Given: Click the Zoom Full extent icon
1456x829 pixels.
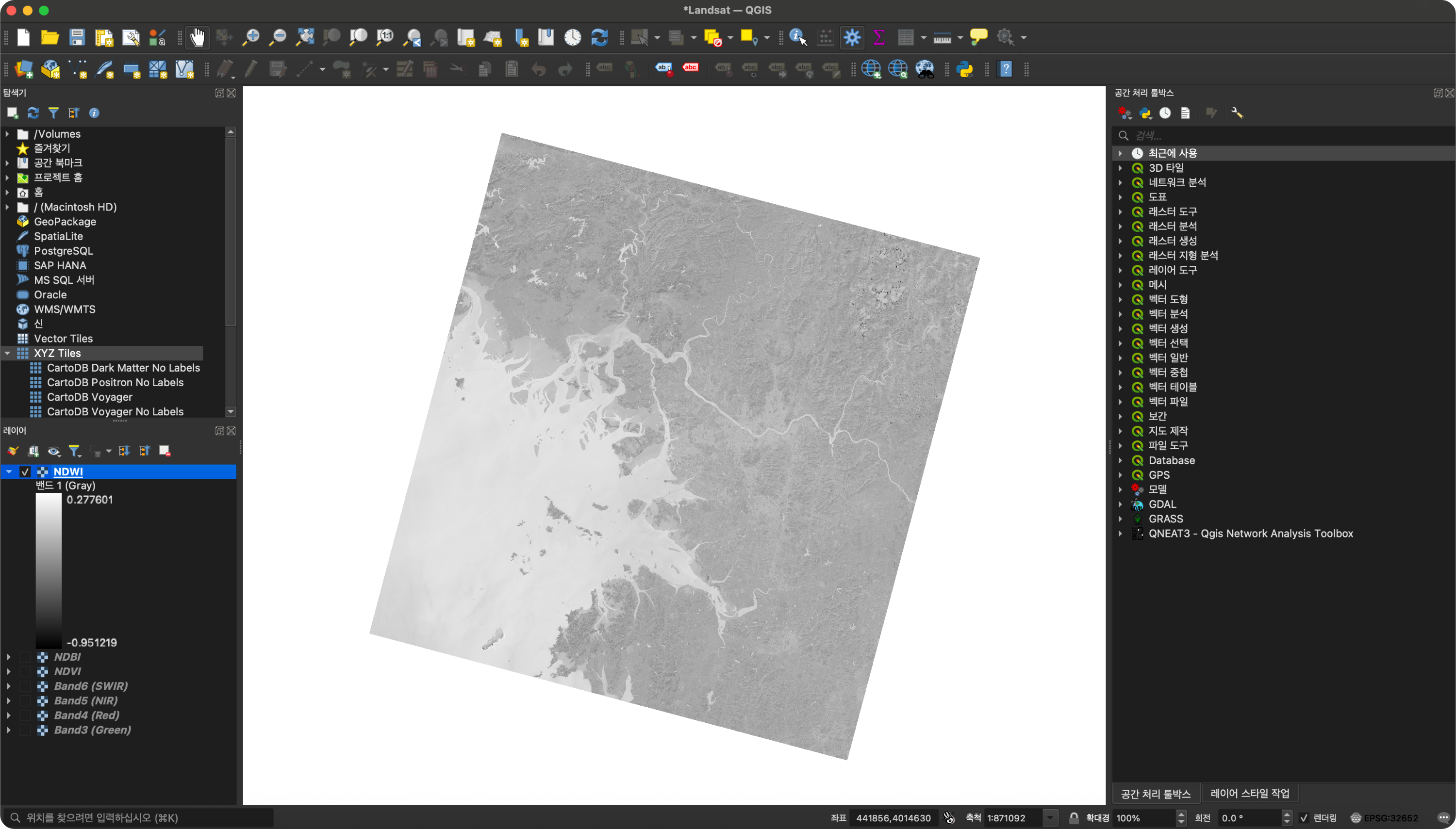Looking at the screenshot, I should pyautogui.click(x=305, y=37).
